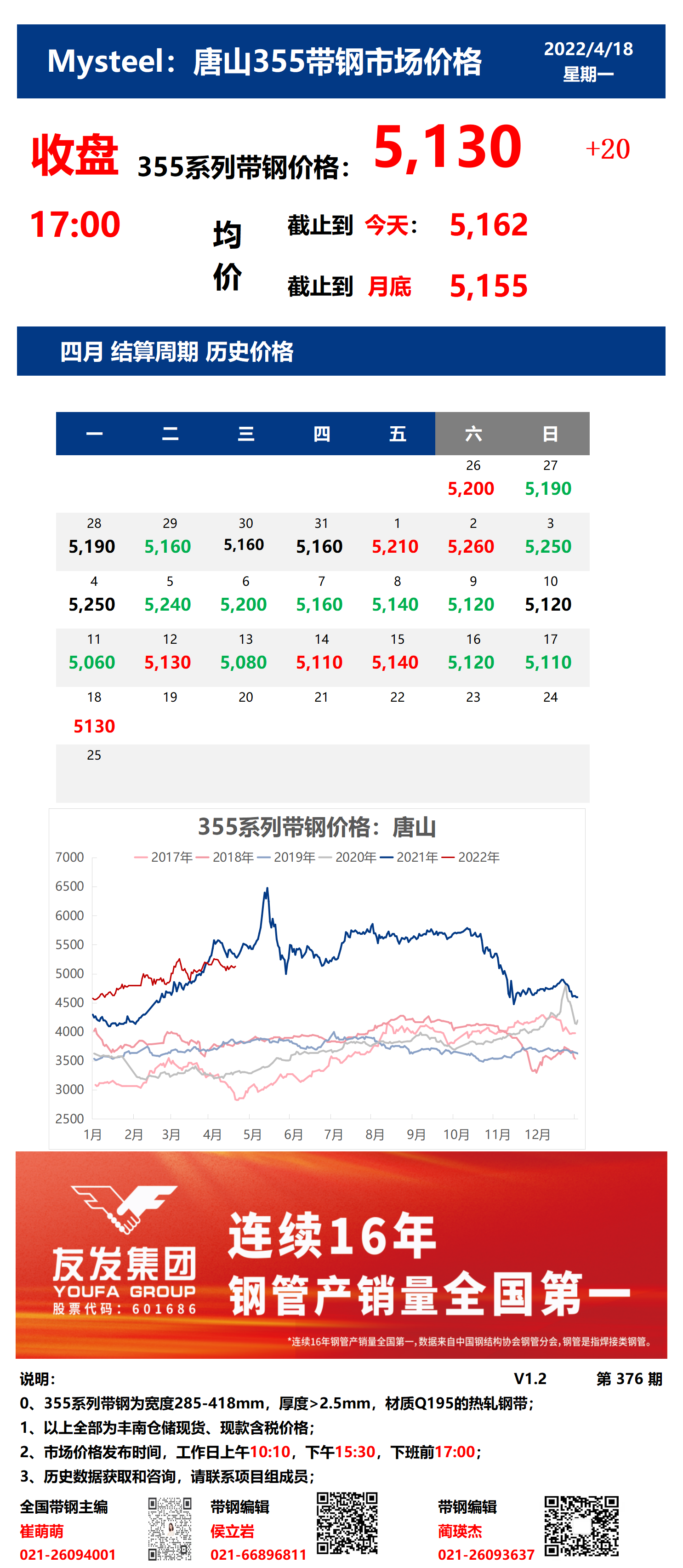
Task: Click the 7000 y-axis label
Action: [69, 857]
